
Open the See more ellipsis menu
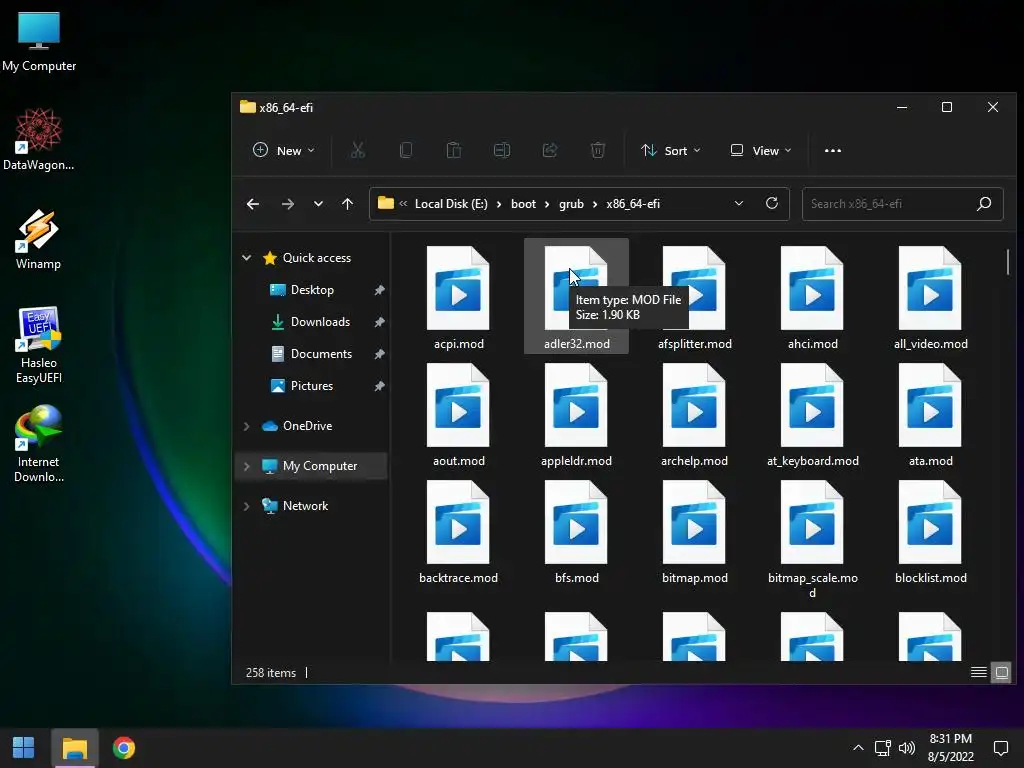click(x=832, y=150)
